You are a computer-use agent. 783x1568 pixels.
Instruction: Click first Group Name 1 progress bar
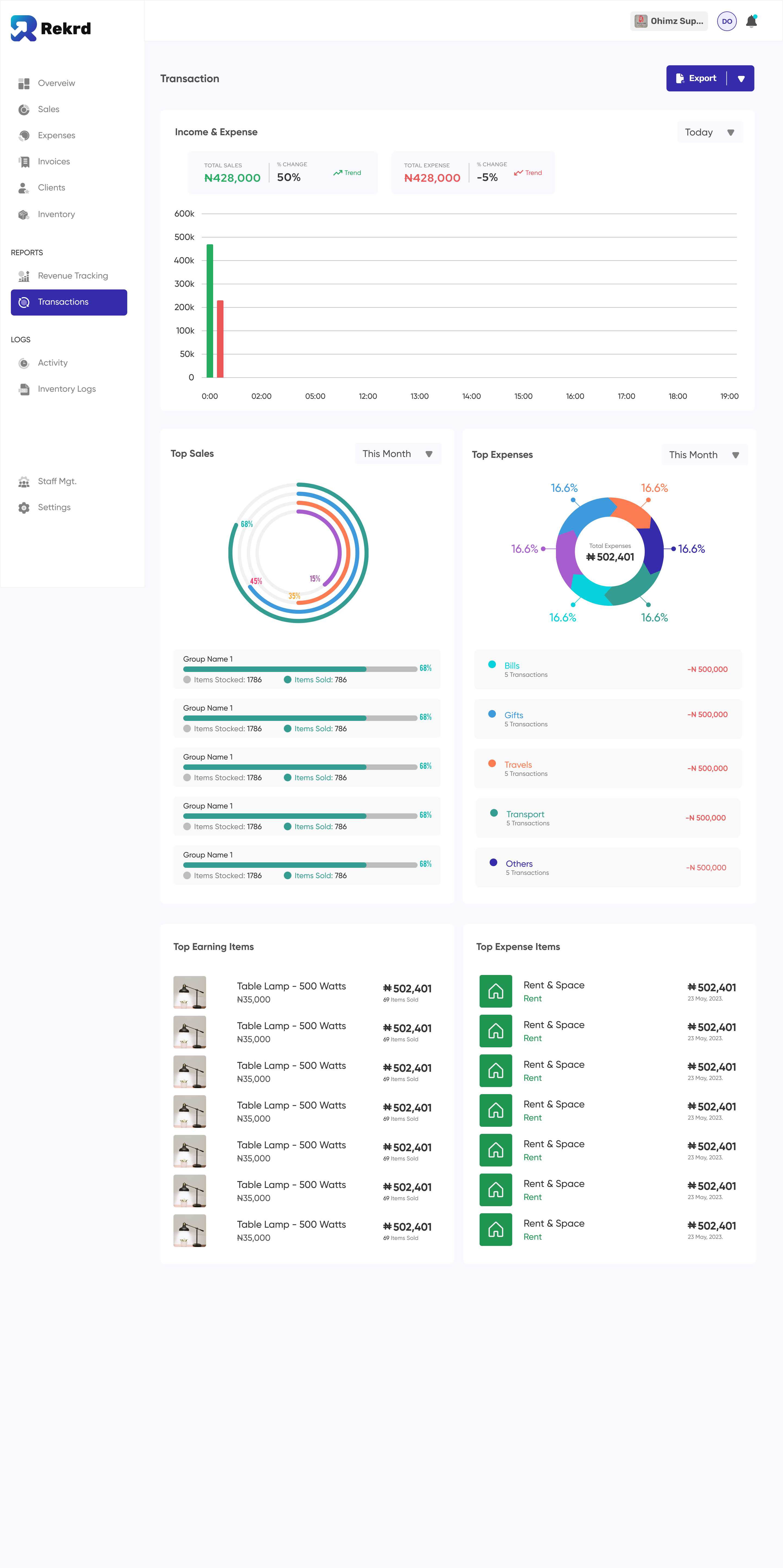(x=300, y=669)
